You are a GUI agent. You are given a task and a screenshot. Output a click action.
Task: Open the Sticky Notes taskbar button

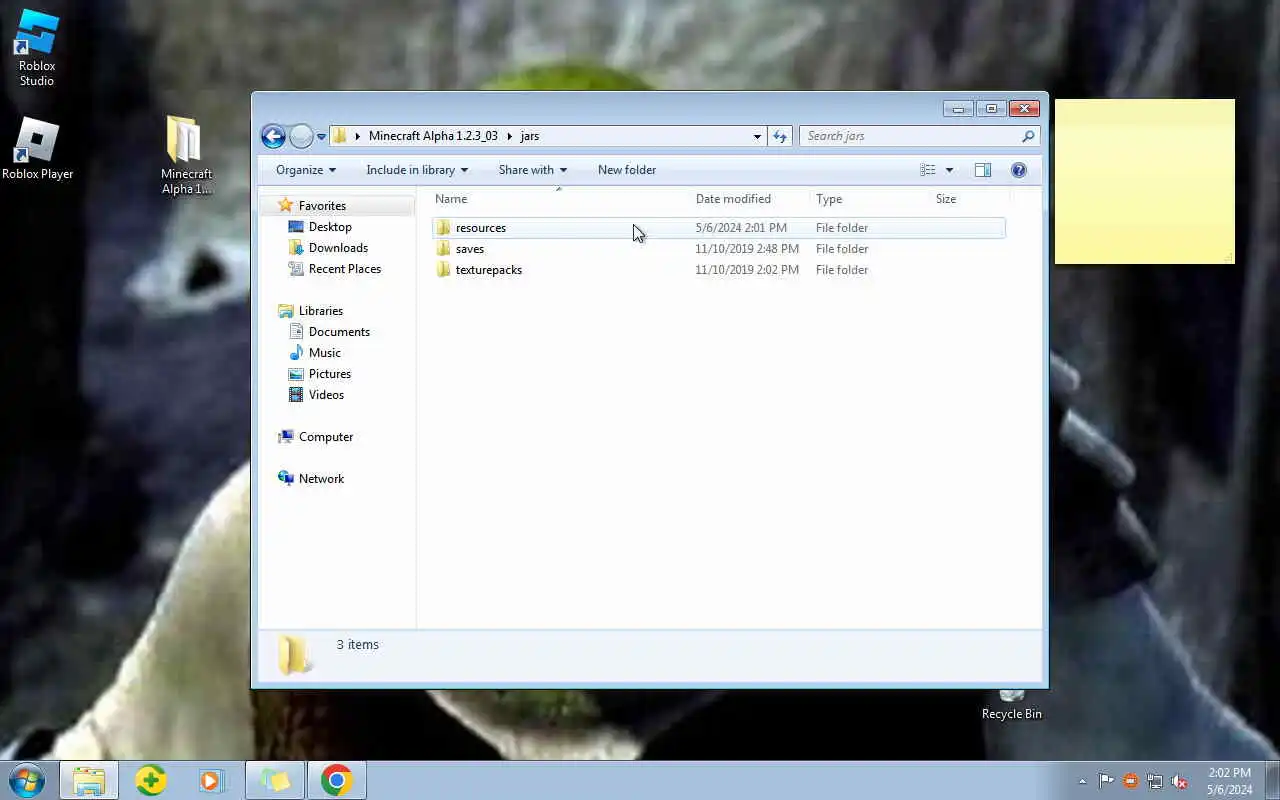click(275, 780)
